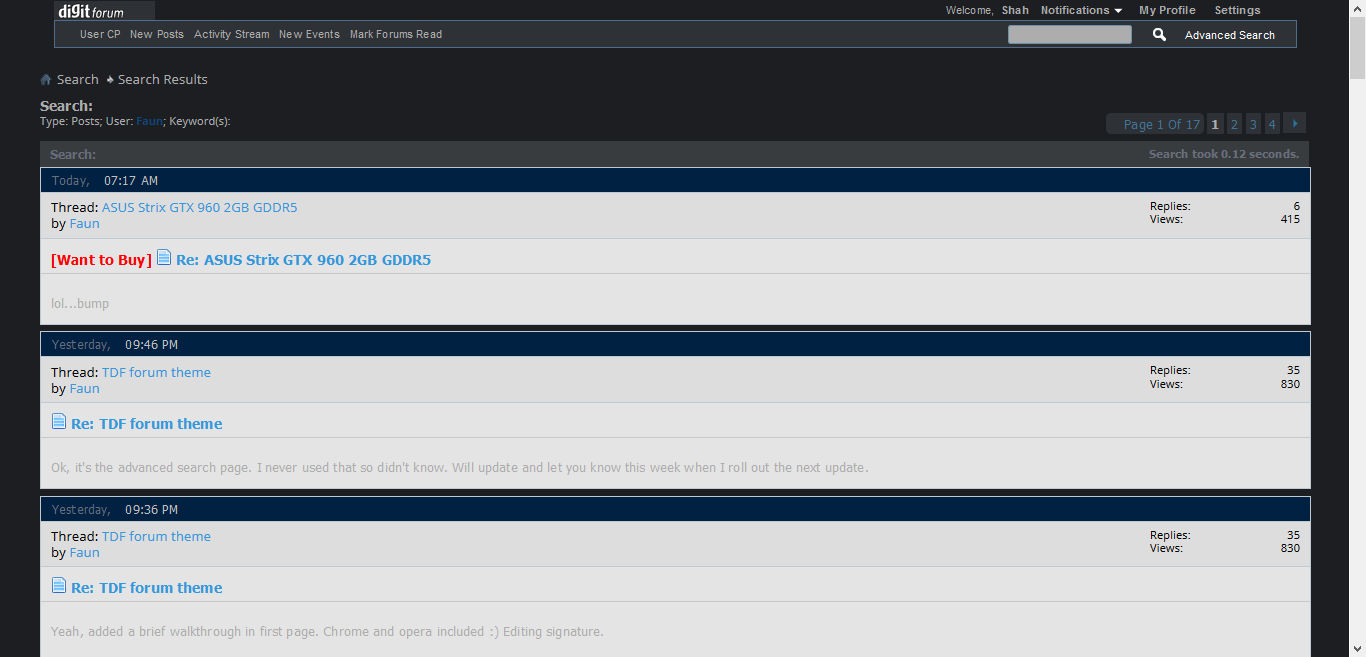Viewport: 1366px width, 657px height.
Task: Click inside the search text field
Action: click(x=1069, y=35)
